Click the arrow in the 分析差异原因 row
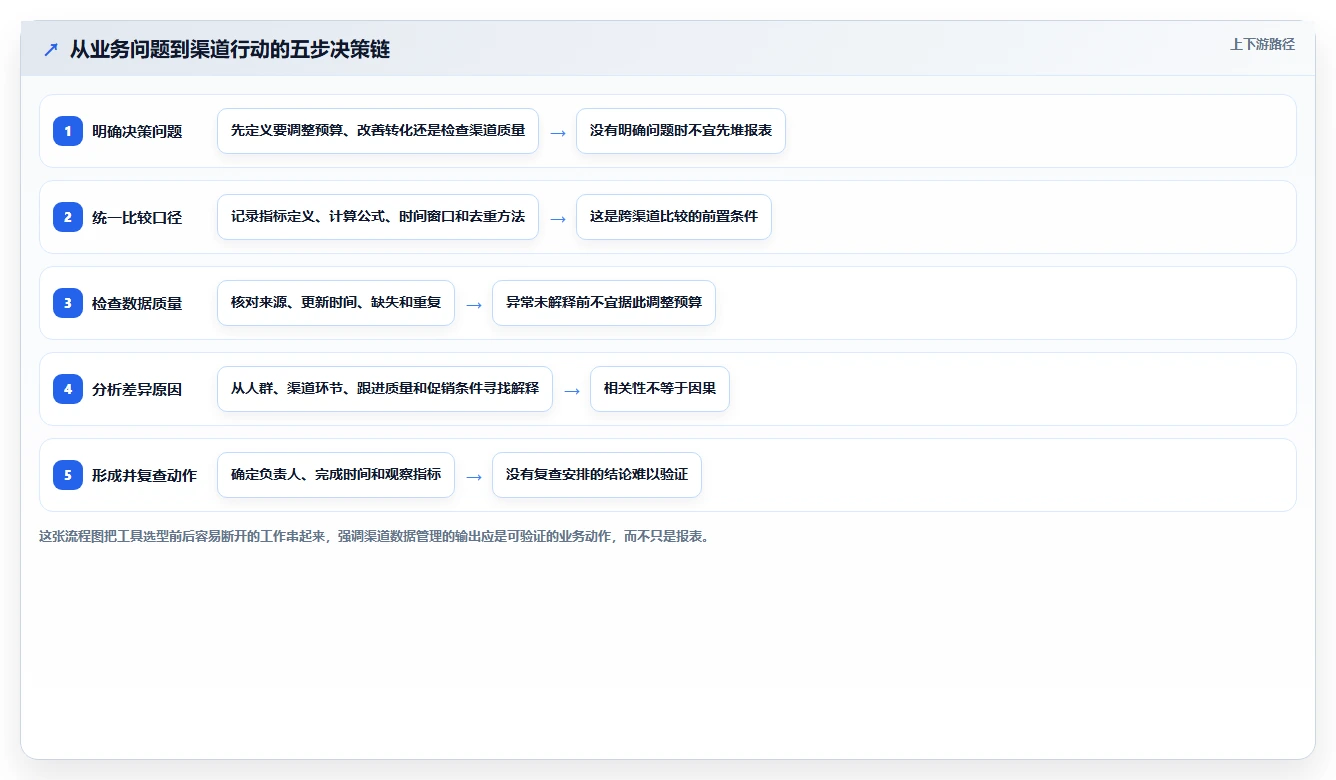Viewport: 1336px width, 780px height. [572, 390]
